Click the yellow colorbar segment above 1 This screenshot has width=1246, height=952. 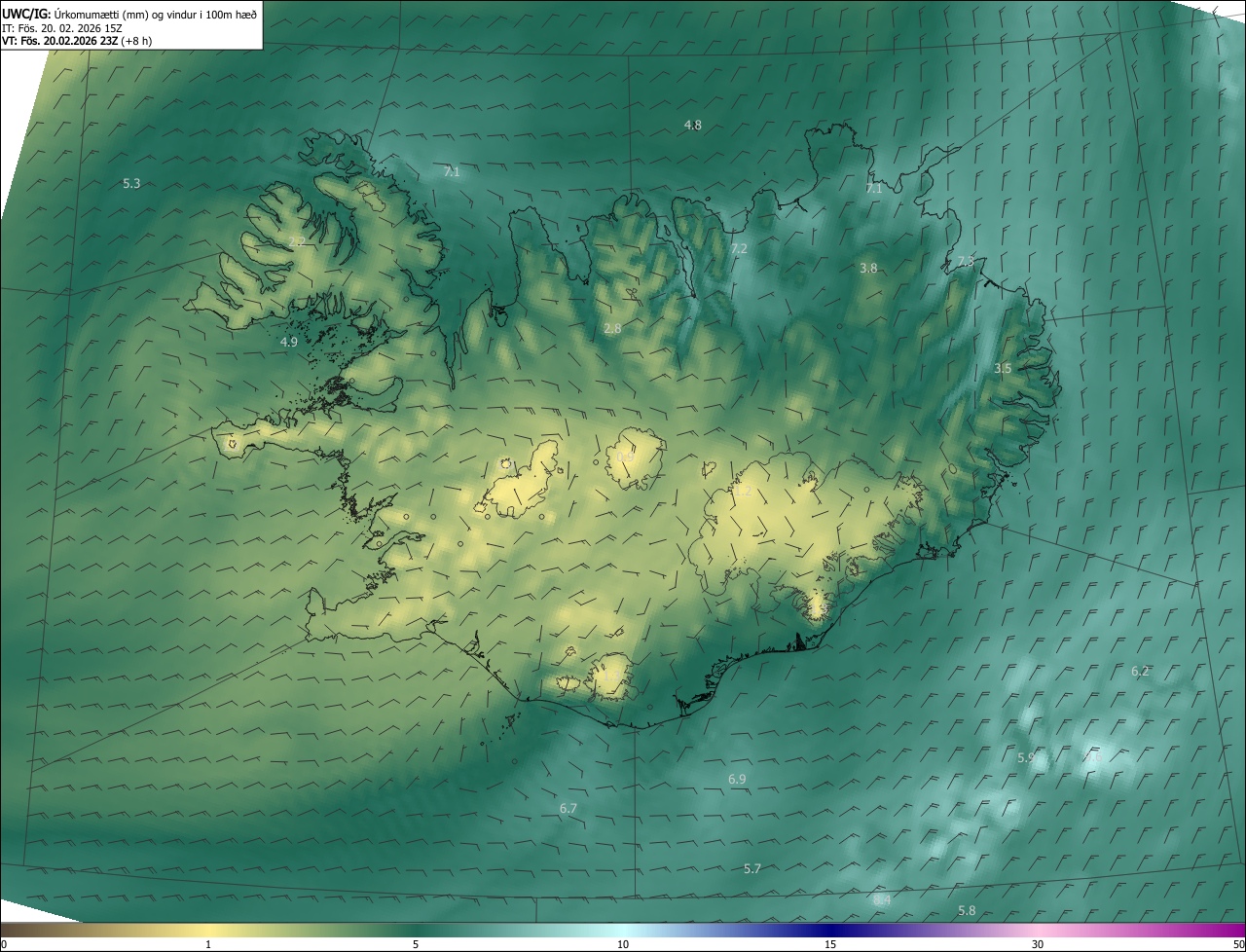coord(208,930)
